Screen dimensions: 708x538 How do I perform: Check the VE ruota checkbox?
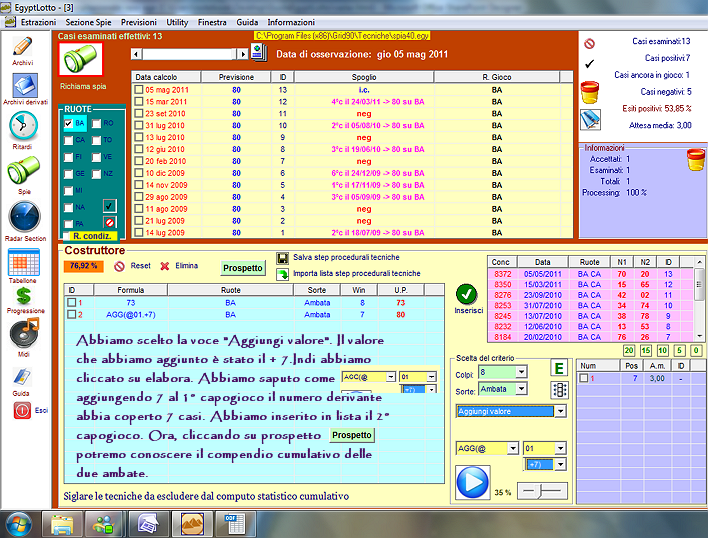pos(97,157)
